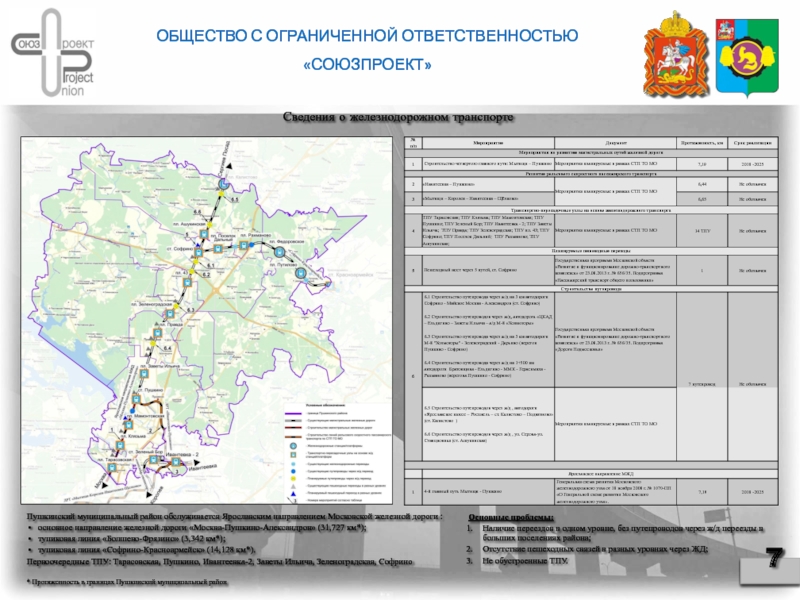Viewport: 800px width, 600px height.
Task: Click map marker label 6.1
Action: click(210, 266)
